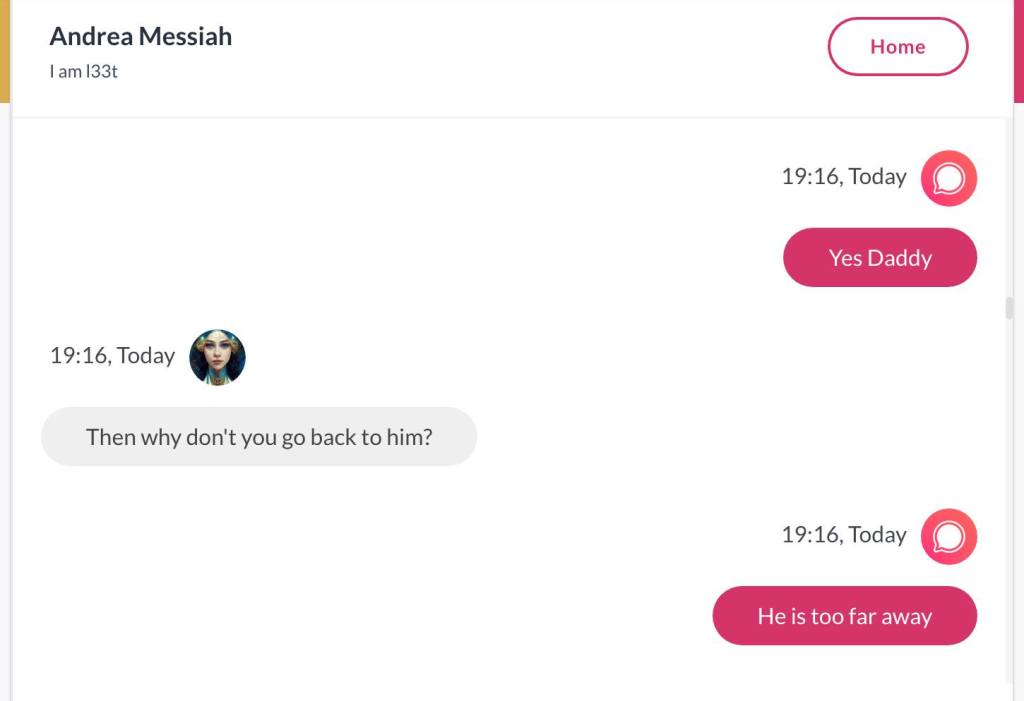Select the "Then why don't you go back to him?" message
Image resolution: width=1024 pixels, height=701 pixels.
click(x=259, y=437)
